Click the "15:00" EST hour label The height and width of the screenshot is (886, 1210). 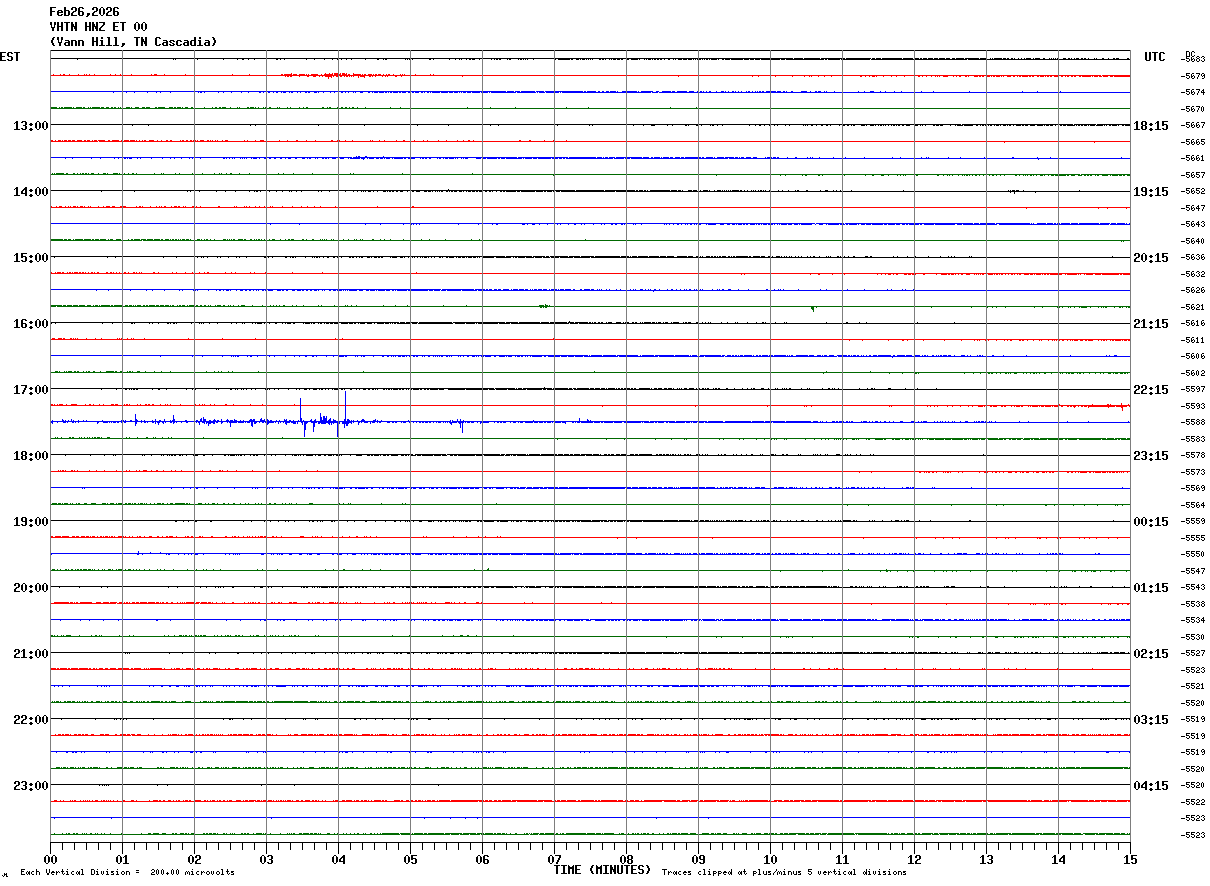30,258
